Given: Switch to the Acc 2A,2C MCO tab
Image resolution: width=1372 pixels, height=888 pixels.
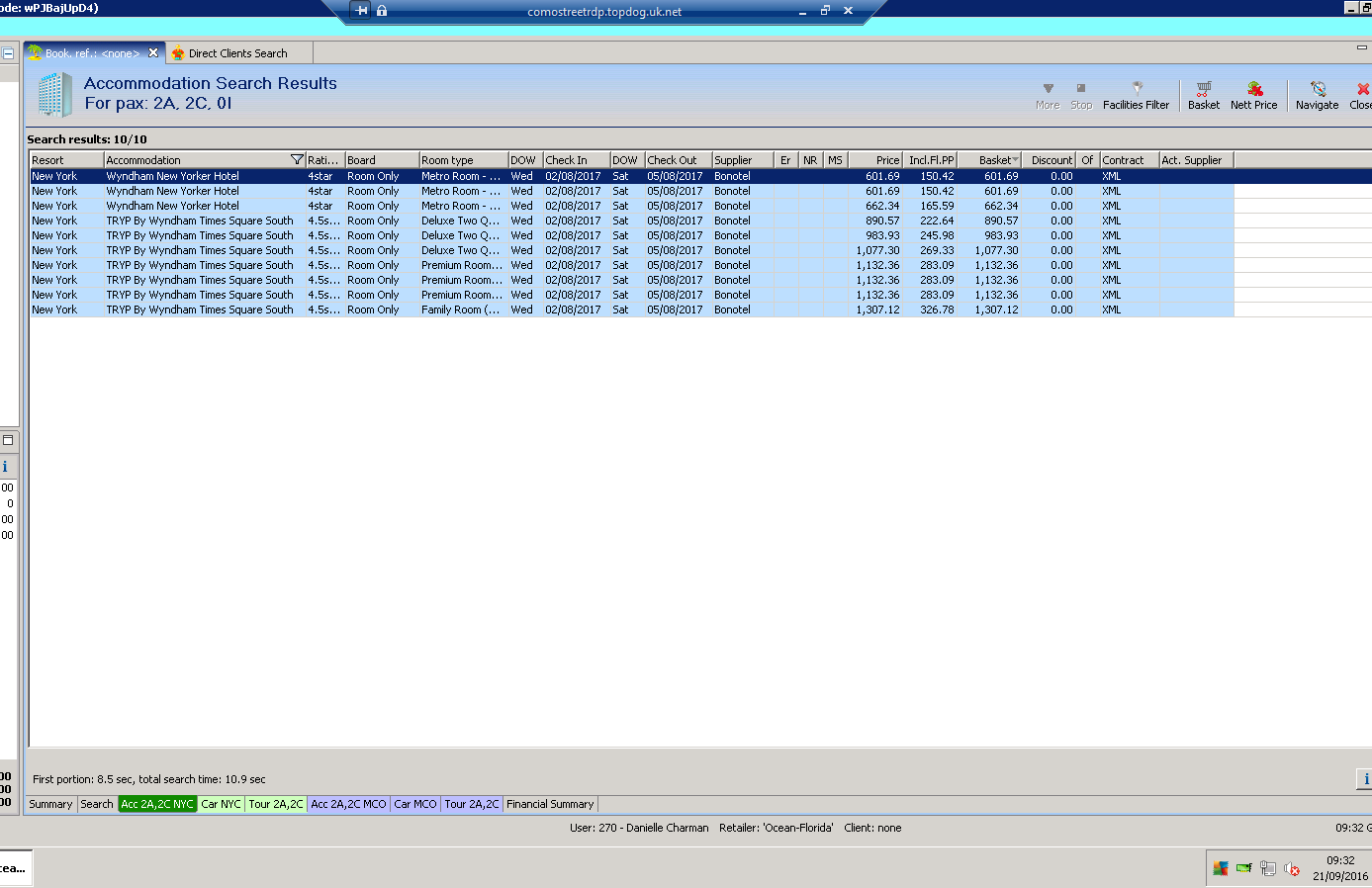Looking at the screenshot, I should tap(349, 804).
